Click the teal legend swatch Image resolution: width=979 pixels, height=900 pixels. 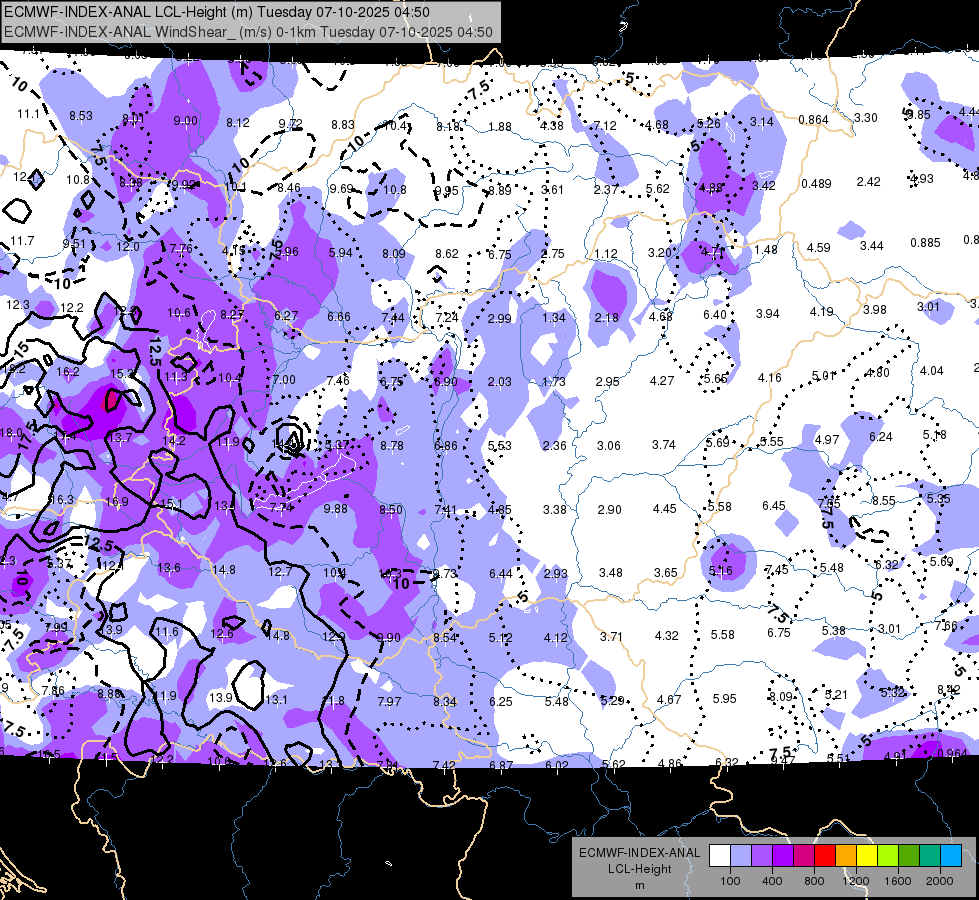[x=930, y=856]
